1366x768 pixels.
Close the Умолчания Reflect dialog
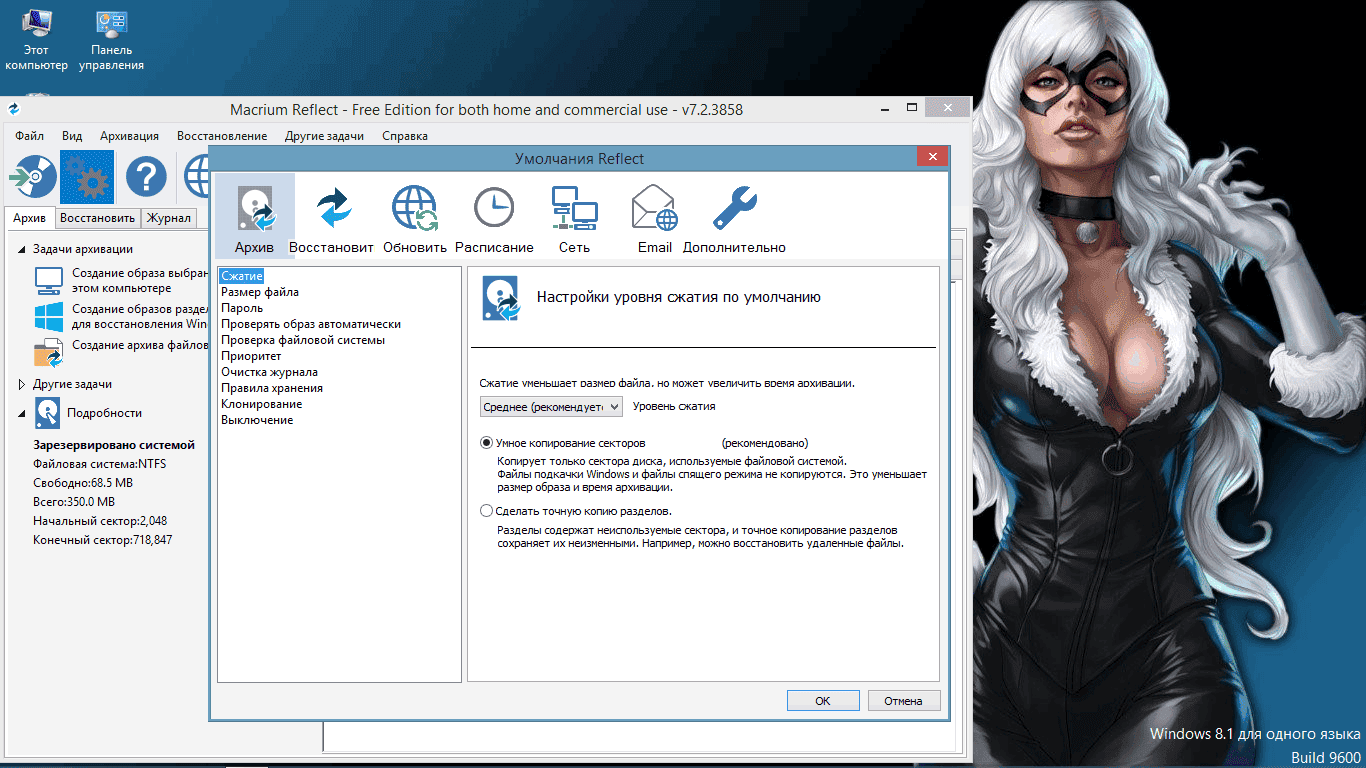(x=932, y=158)
